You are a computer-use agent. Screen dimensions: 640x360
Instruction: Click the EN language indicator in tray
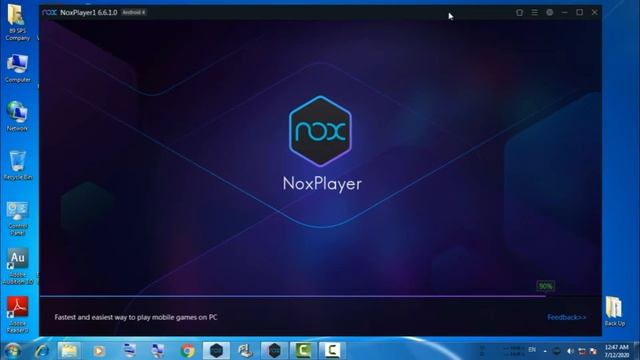coord(532,350)
